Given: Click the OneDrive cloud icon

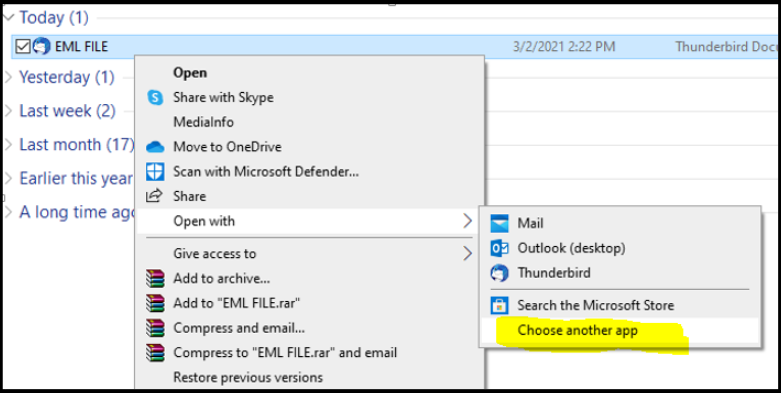Looking at the screenshot, I should (x=155, y=147).
